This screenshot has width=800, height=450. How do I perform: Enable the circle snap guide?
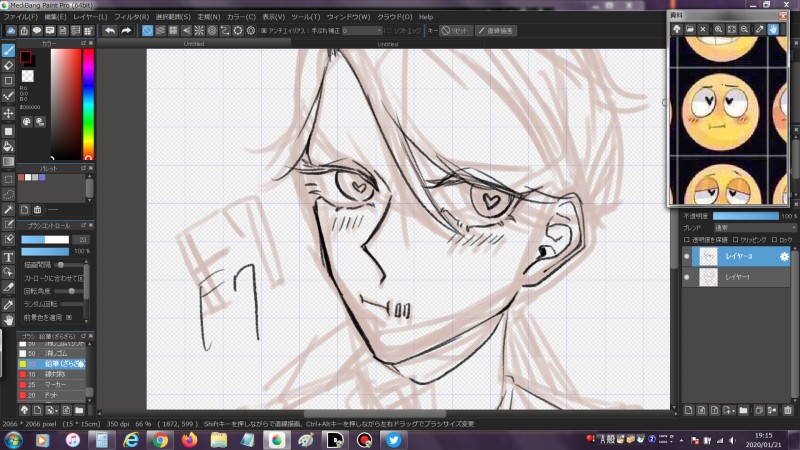pos(212,31)
